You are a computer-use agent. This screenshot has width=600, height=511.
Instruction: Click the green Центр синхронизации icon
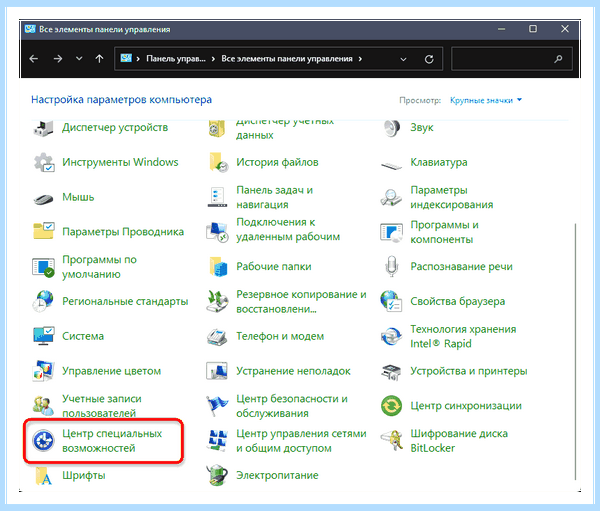tap(391, 405)
